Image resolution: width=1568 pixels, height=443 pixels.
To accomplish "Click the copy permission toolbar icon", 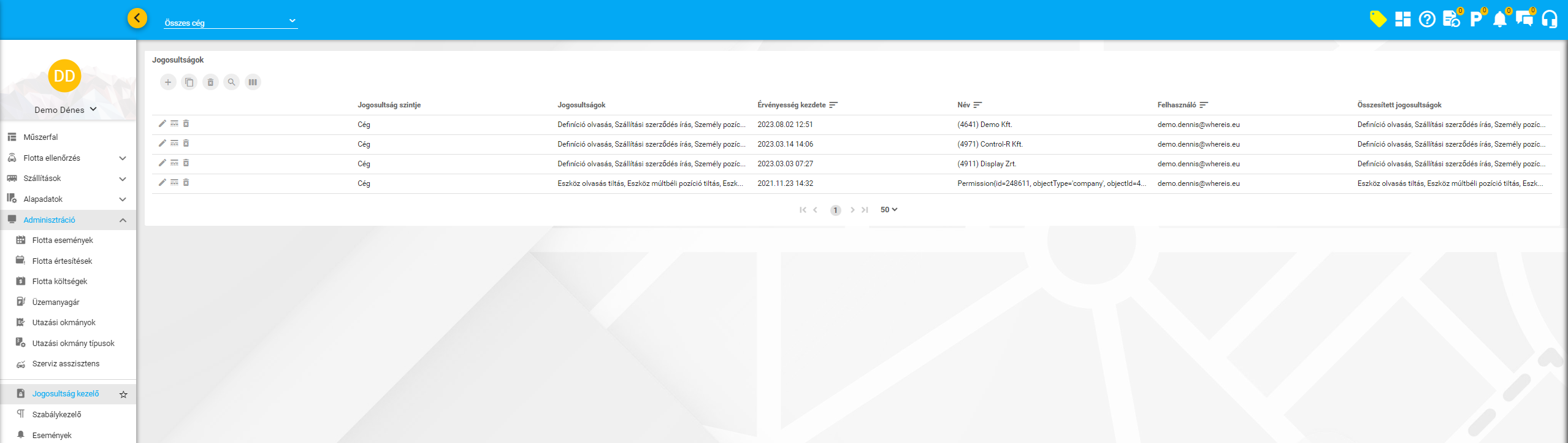I will coord(189,82).
